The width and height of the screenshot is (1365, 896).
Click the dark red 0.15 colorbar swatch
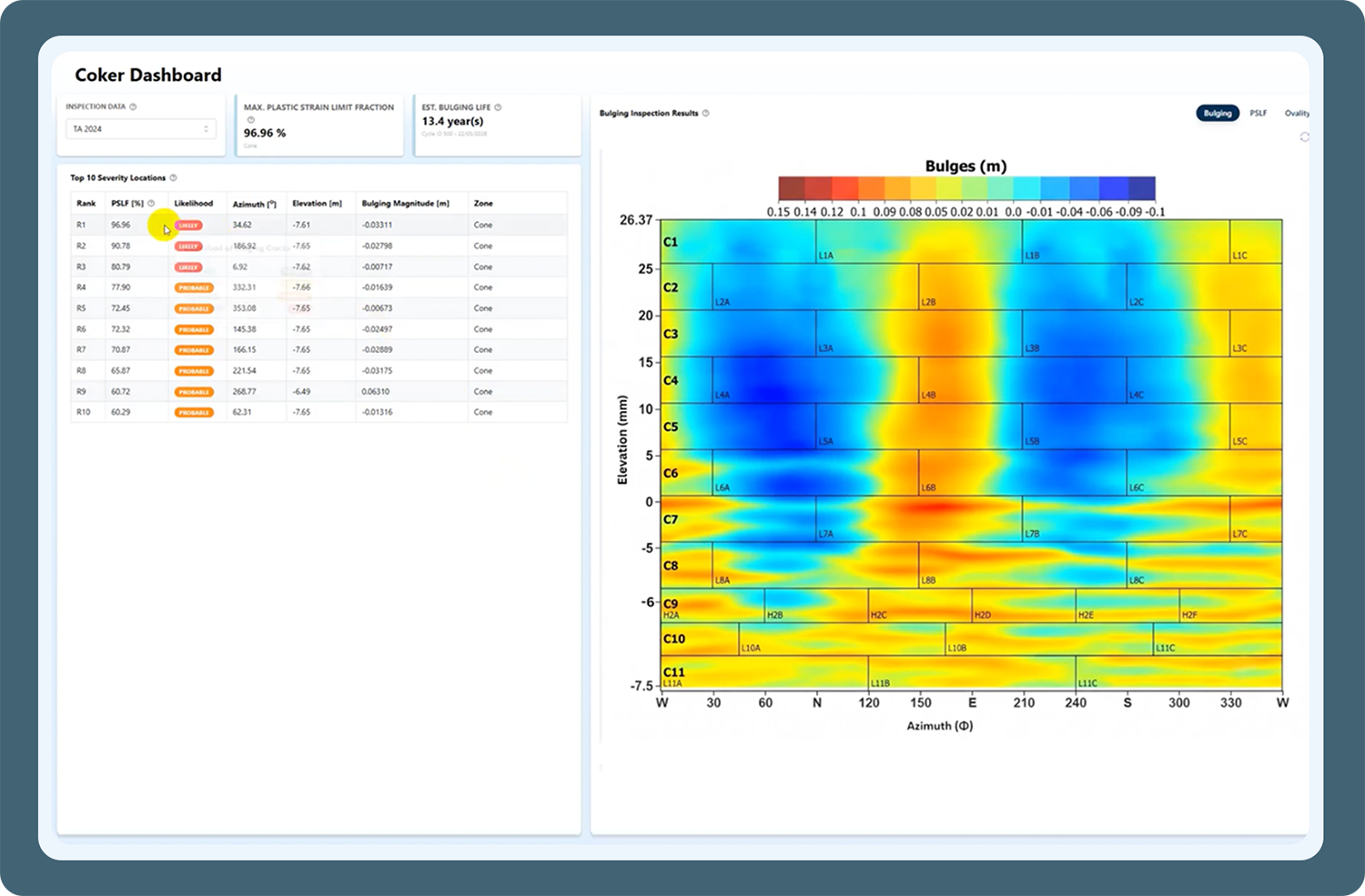[792, 188]
